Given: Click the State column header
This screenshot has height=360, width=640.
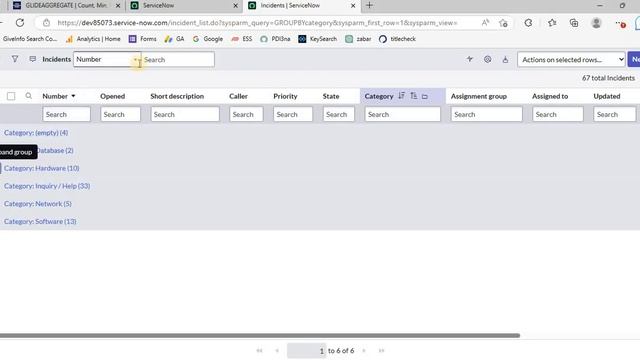Looking at the screenshot, I should [x=331, y=96].
